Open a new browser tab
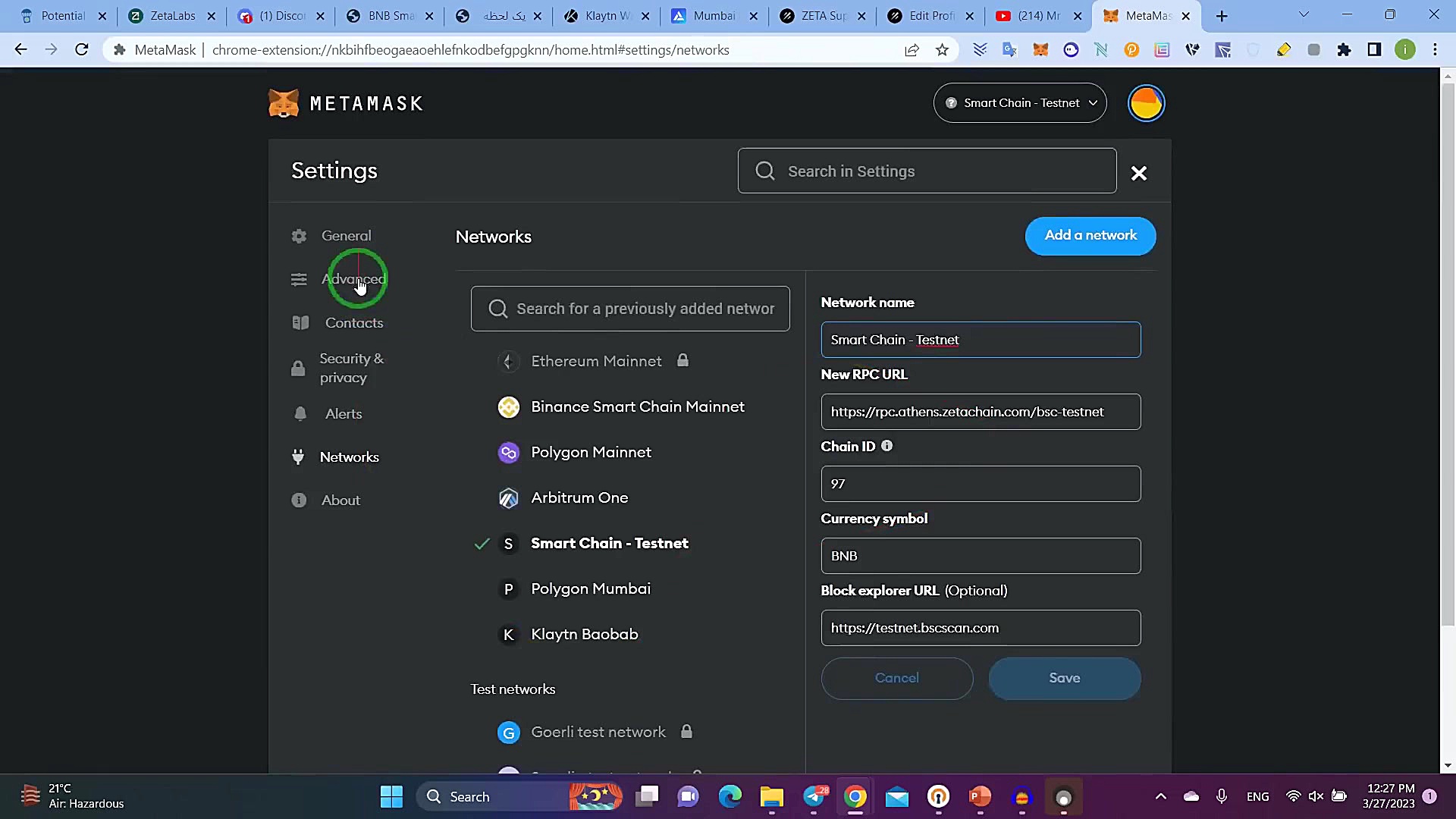Screen dimensions: 1456x819 (1221, 16)
